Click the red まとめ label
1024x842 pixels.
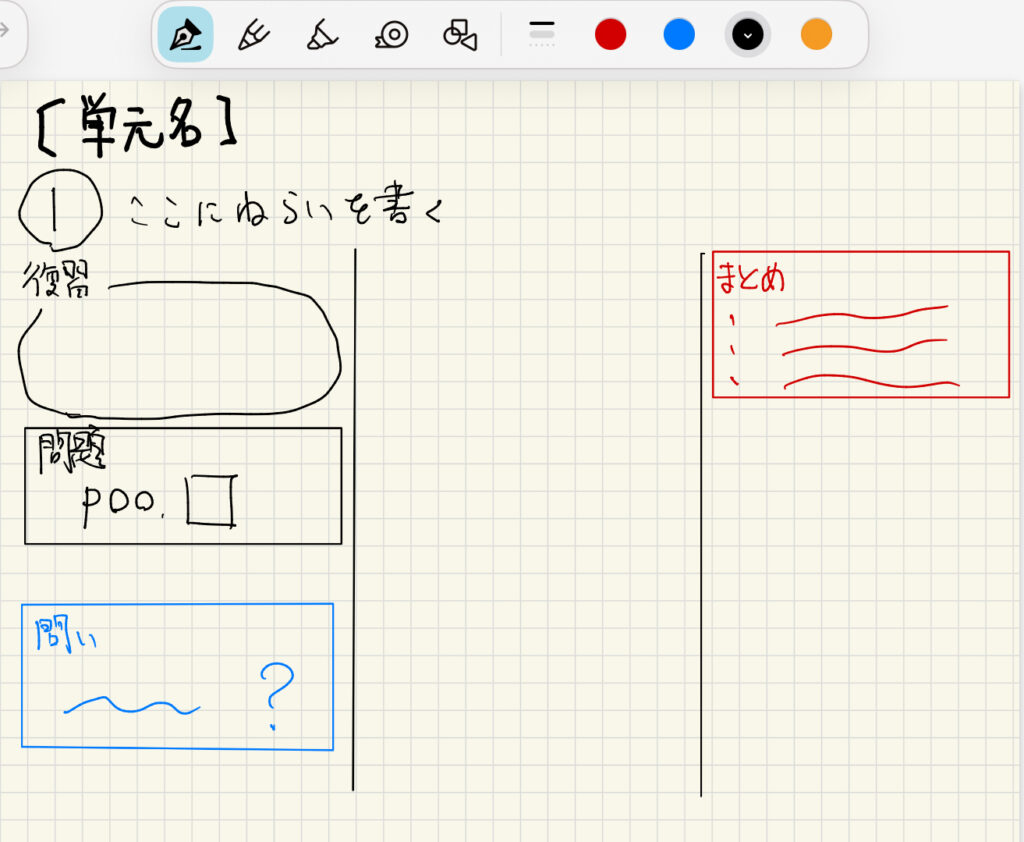[751, 278]
